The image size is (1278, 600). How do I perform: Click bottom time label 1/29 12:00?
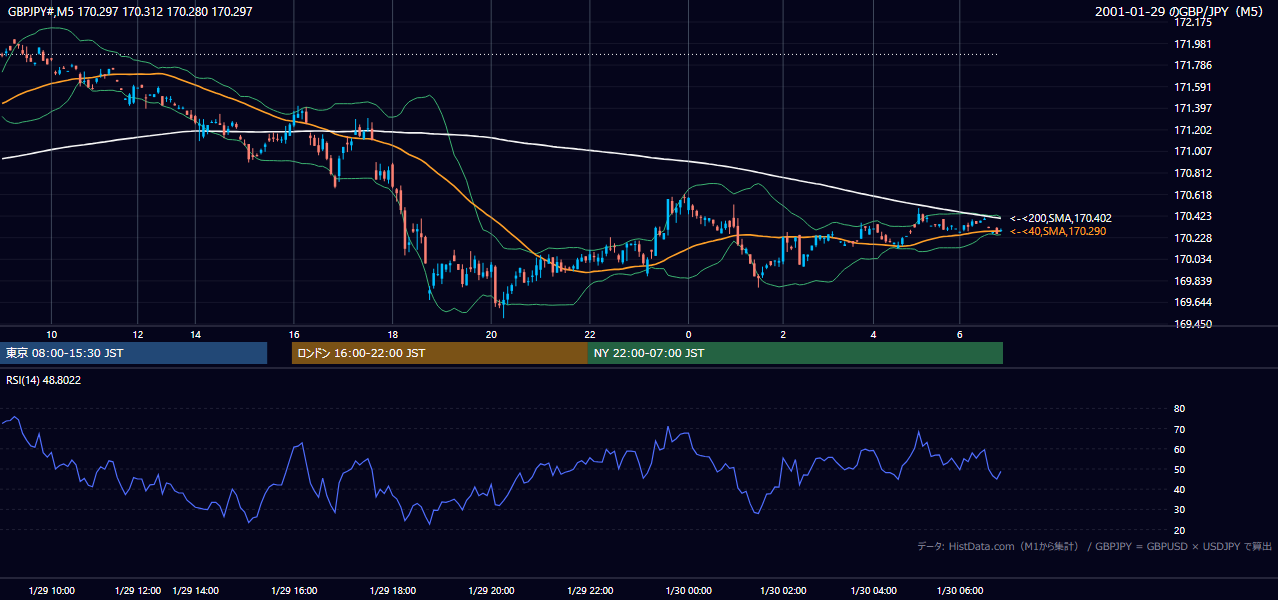coord(137,591)
